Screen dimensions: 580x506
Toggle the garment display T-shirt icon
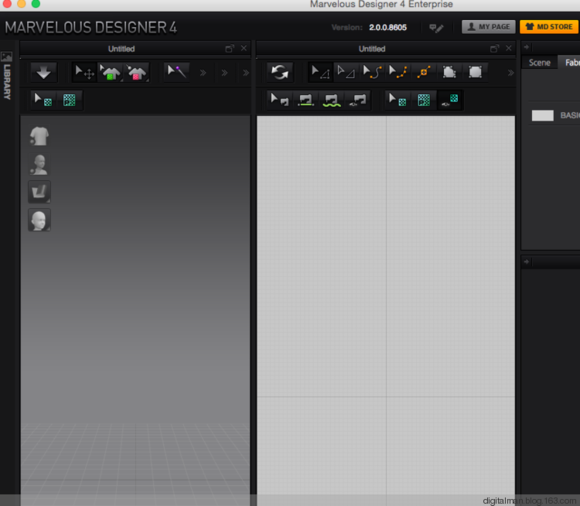click(39, 136)
